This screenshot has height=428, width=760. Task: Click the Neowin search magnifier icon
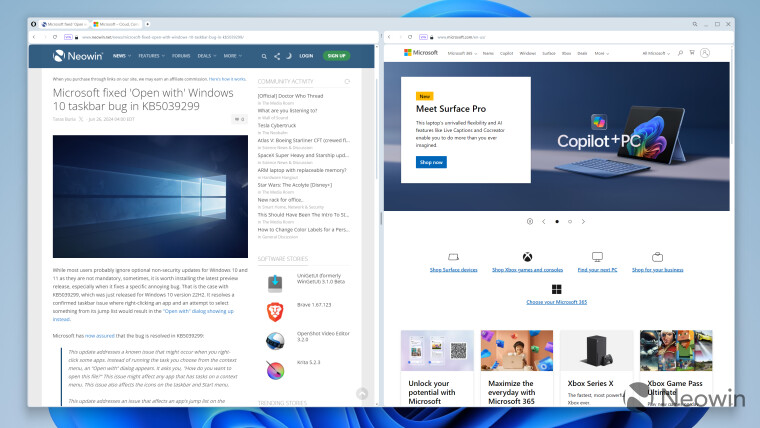[264, 56]
